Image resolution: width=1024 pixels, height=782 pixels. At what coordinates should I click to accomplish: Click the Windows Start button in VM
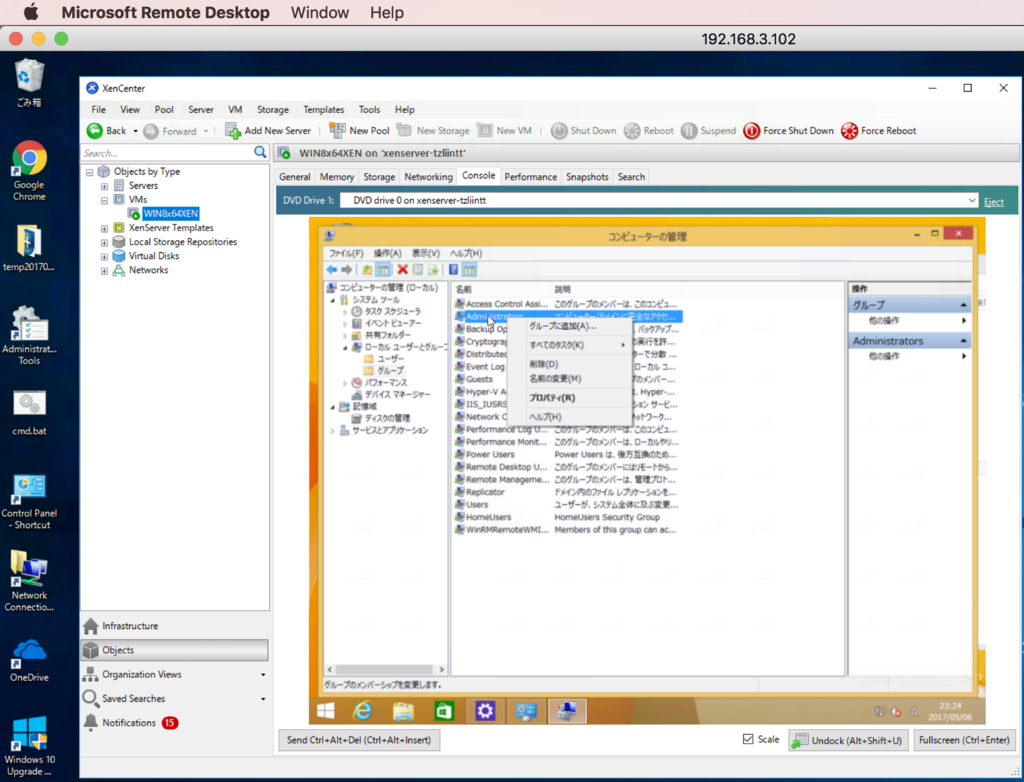[325, 710]
